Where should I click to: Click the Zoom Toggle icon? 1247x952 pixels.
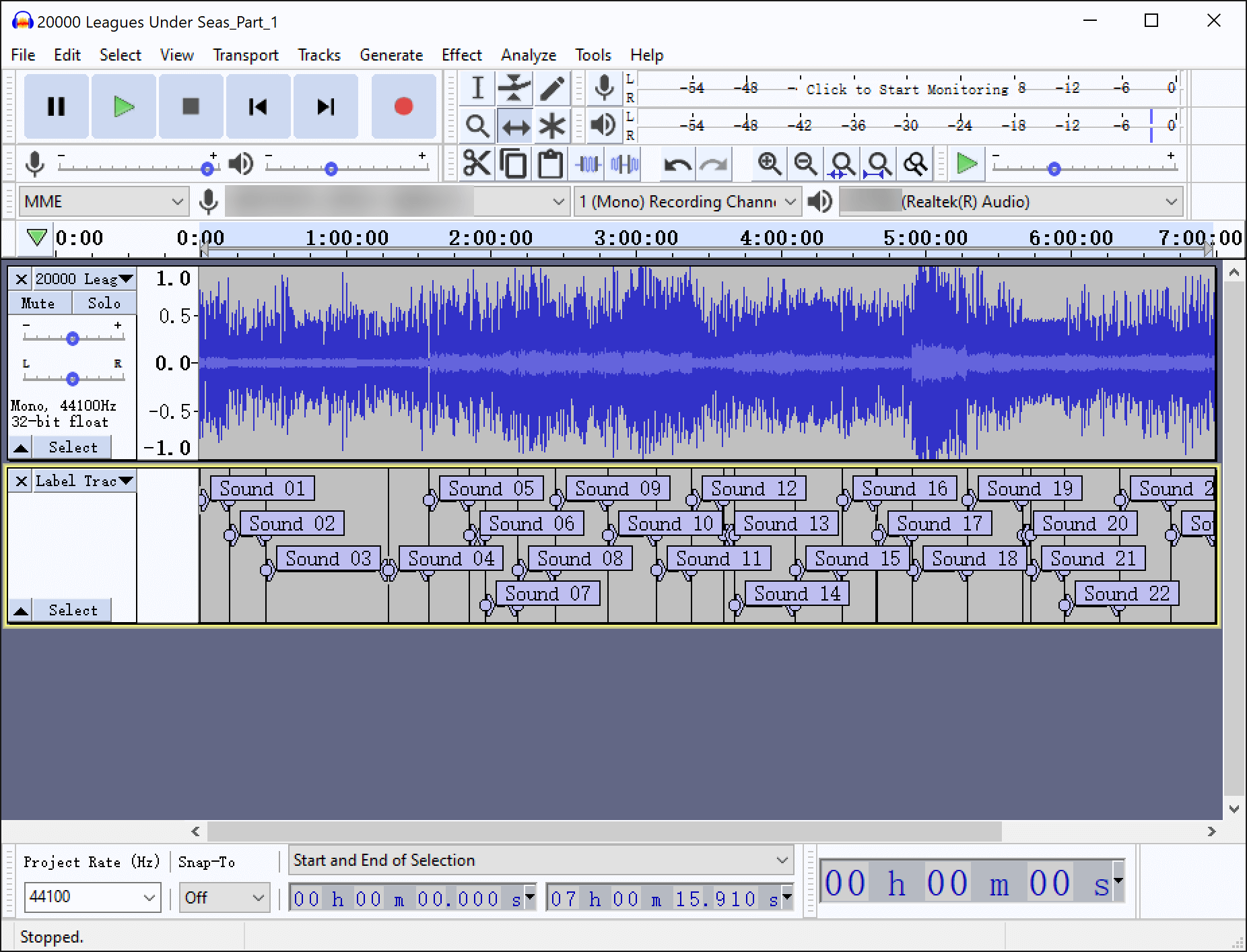tap(915, 164)
